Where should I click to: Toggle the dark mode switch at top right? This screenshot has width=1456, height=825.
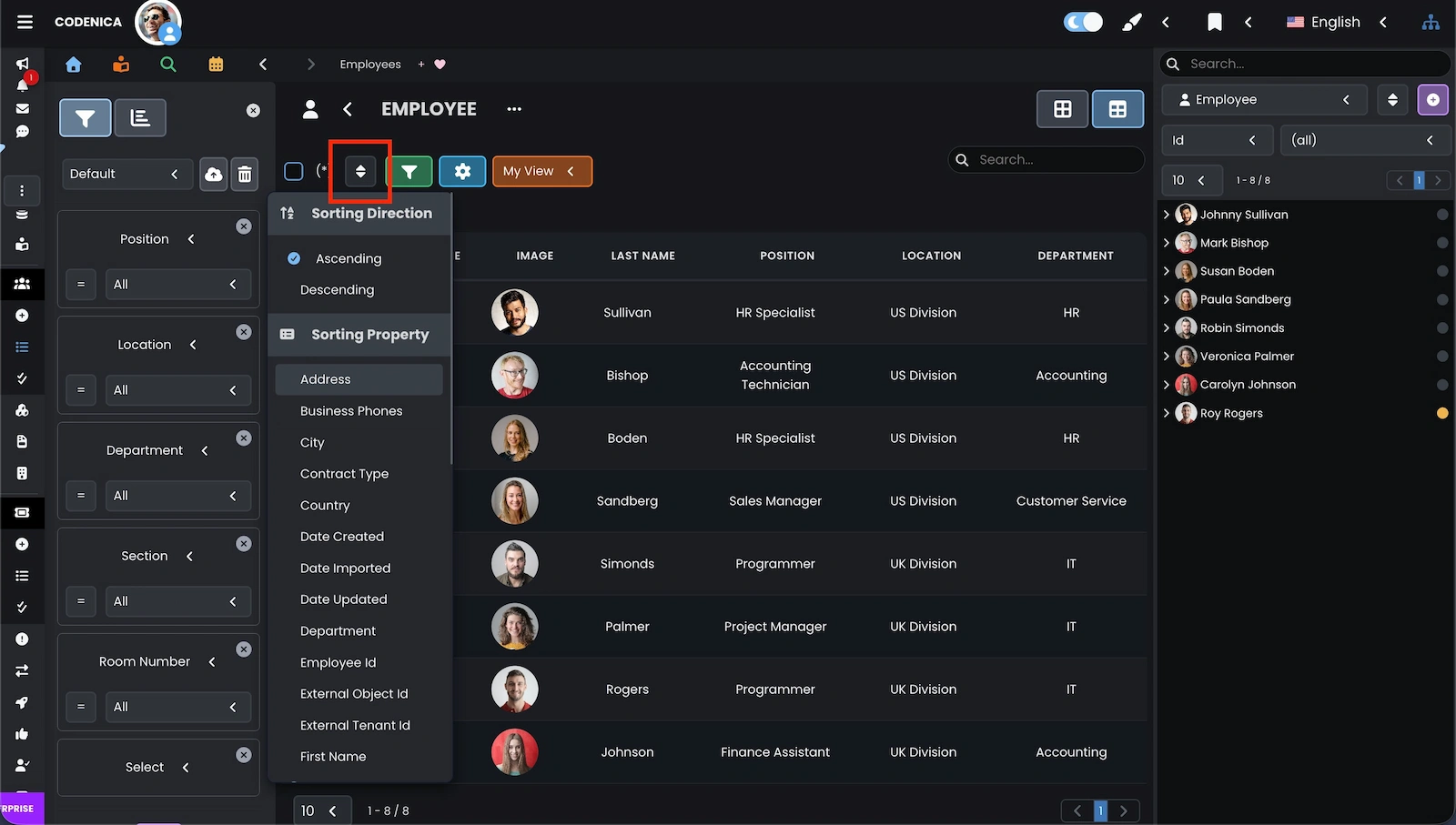pyautogui.click(x=1082, y=21)
